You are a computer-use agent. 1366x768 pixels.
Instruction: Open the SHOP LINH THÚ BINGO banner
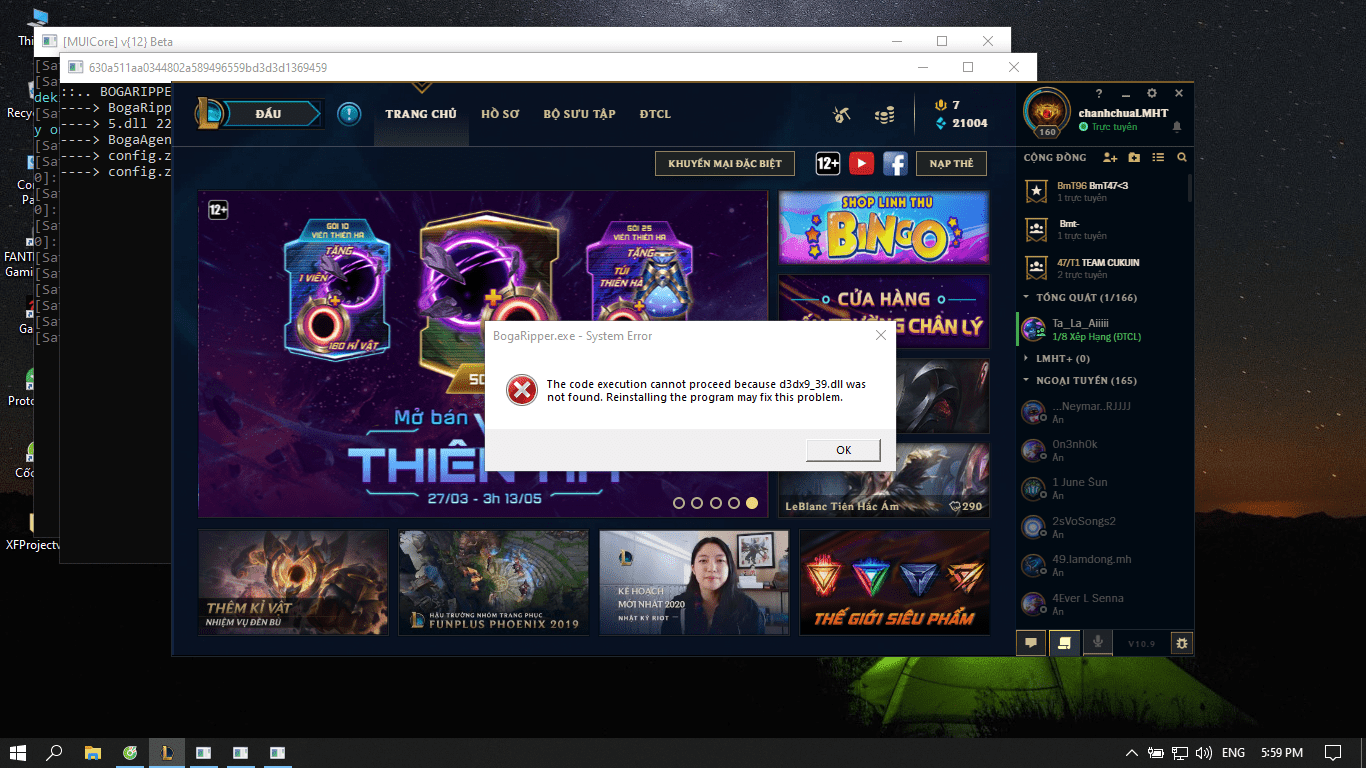click(x=884, y=228)
